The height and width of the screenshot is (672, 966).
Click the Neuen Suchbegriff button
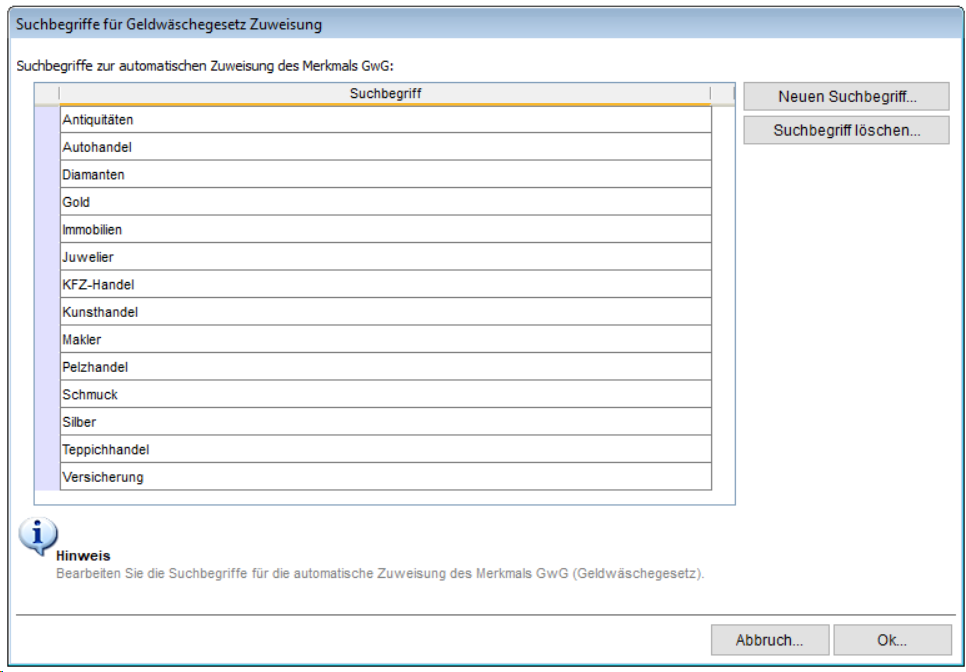coord(846,97)
